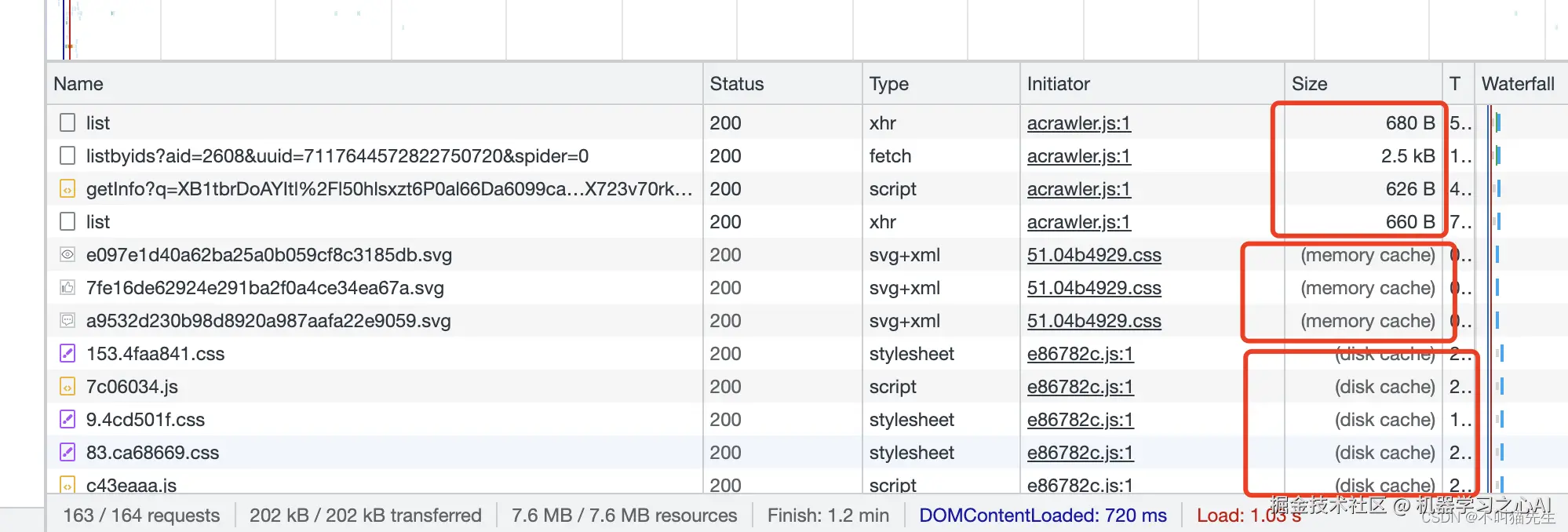This screenshot has height=532, width=1568.
Task: Click the network overview timeline strip
Action: [x=785, y=30]
